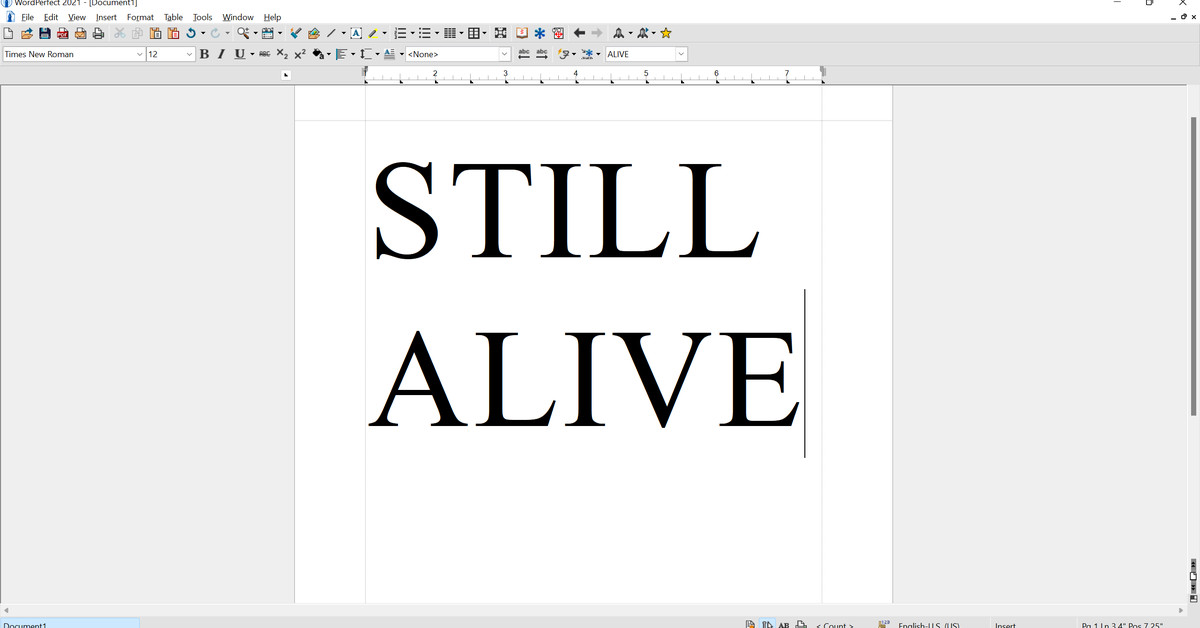Click the Publish to PDF icon
Screen dimensions: 1200x628
tap(62, 34)
